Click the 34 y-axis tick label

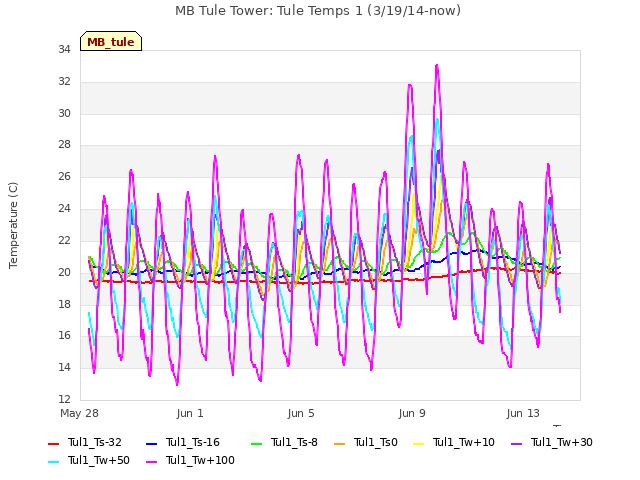tap(64, 50)
